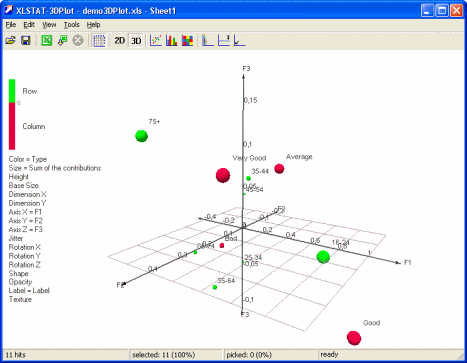Click the green Row color legend bar

12,91
